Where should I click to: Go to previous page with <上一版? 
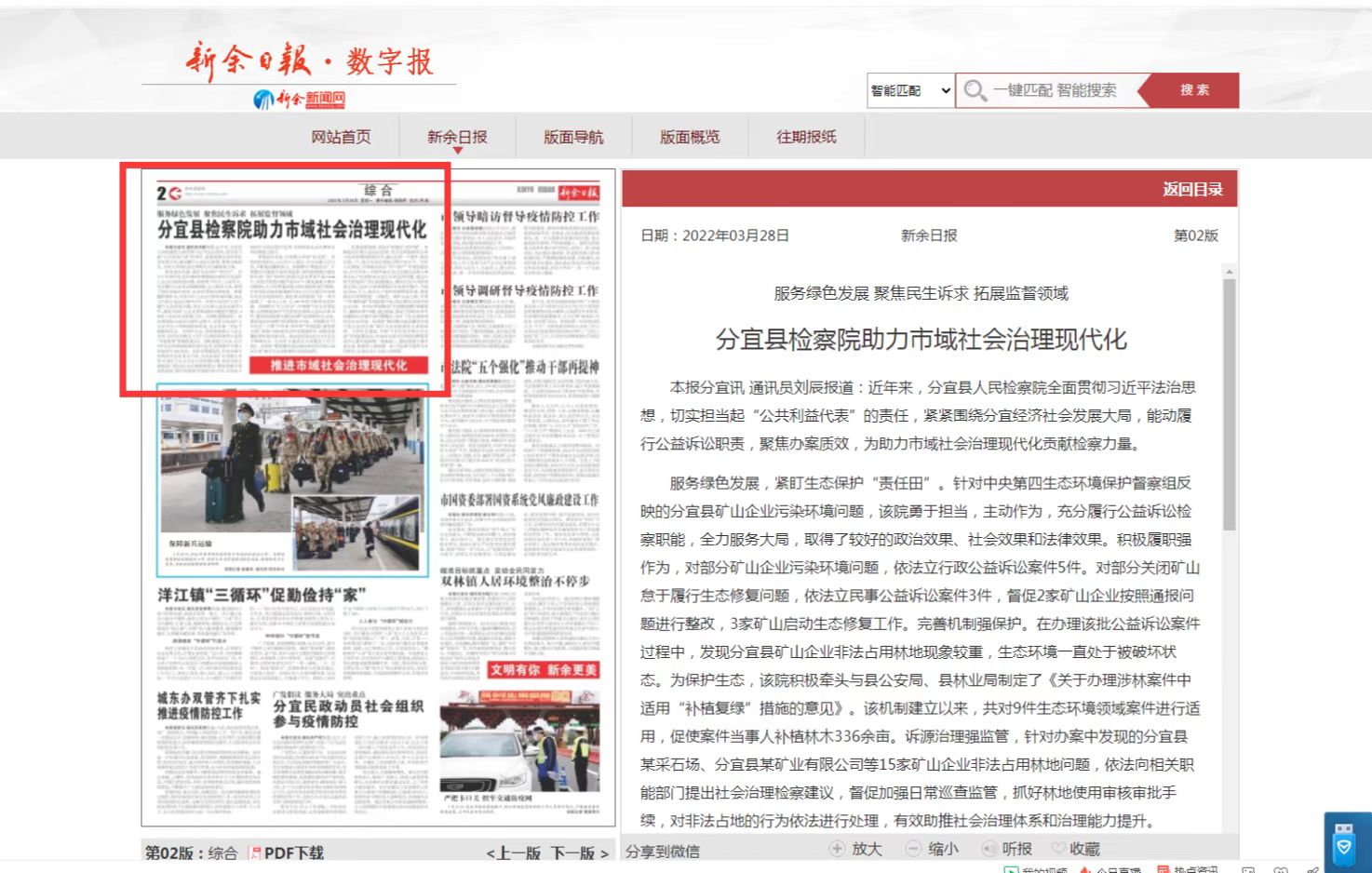click(513, 853)
